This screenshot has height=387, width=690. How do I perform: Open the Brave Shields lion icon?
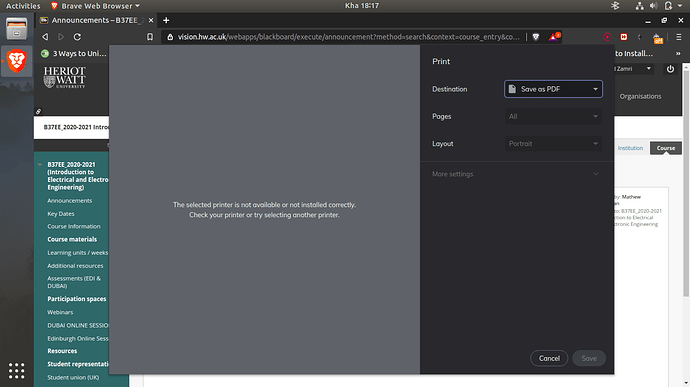click(536, 37)
